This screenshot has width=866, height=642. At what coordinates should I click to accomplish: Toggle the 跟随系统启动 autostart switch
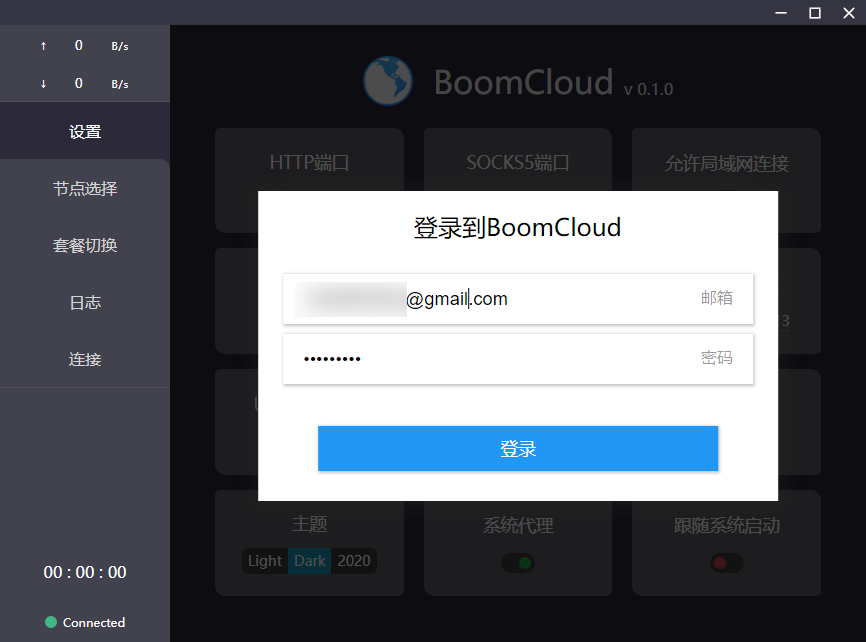pyautogui.click(x=726, y=563)
